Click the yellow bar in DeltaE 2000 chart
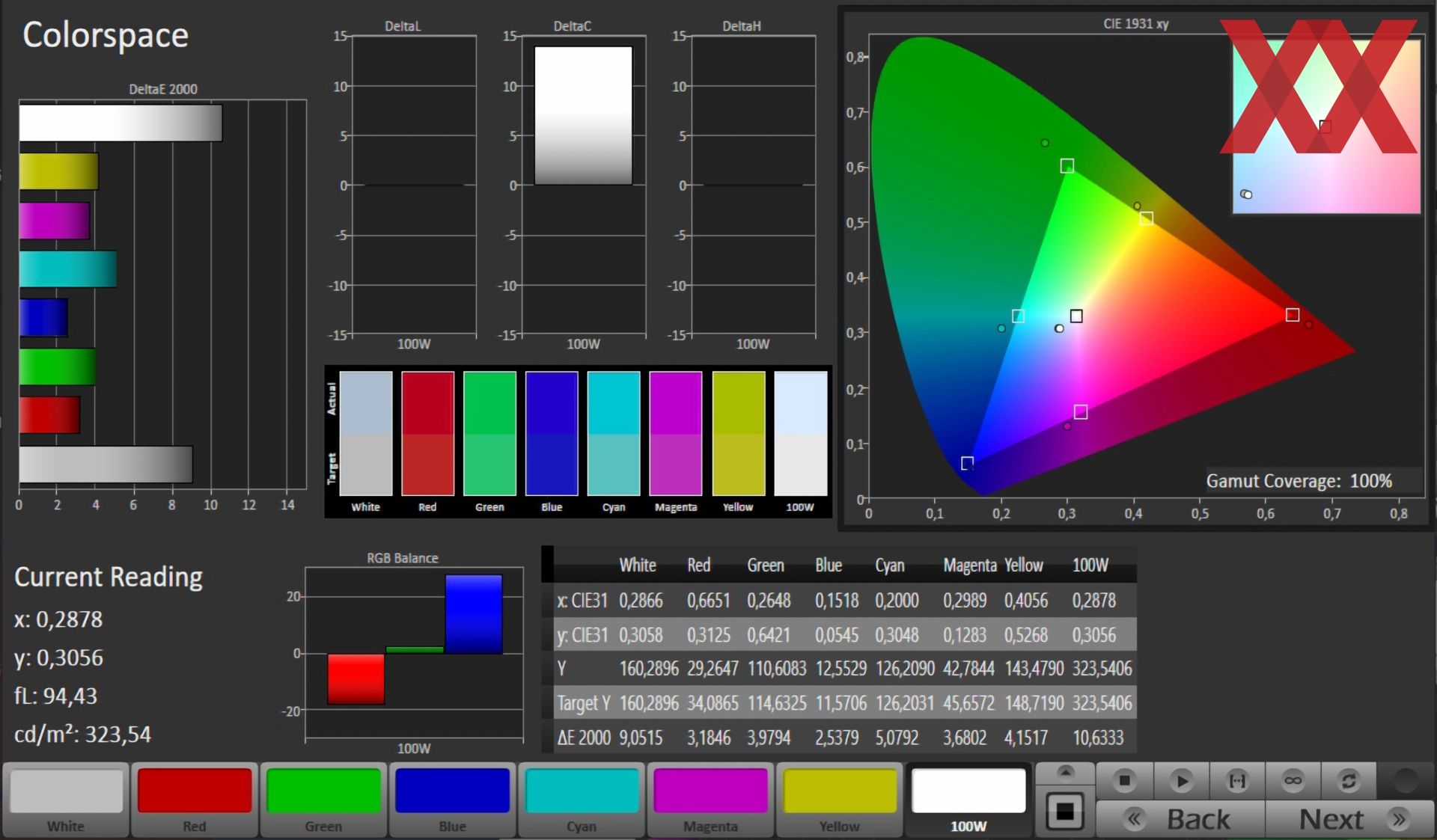The image size is (1437, 840). (58, 171)
